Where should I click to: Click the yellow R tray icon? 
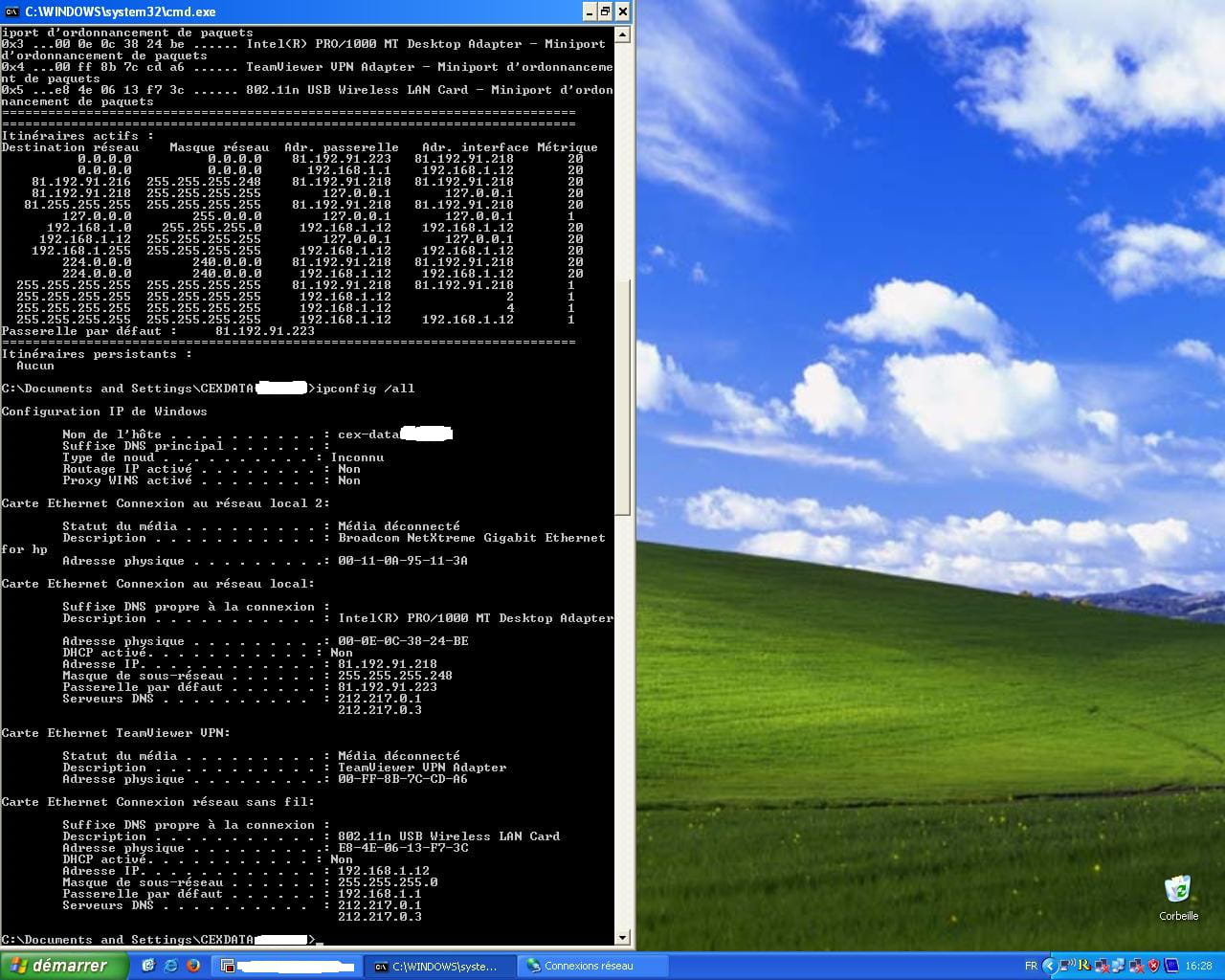pos(1084,966)
